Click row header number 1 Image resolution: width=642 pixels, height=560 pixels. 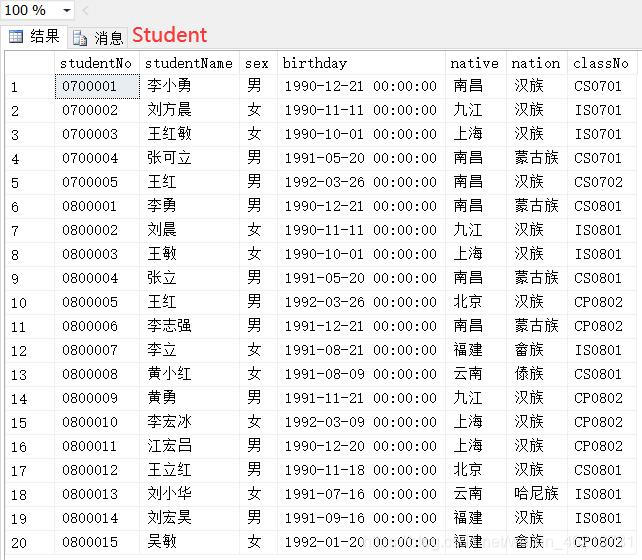(14, 87)
